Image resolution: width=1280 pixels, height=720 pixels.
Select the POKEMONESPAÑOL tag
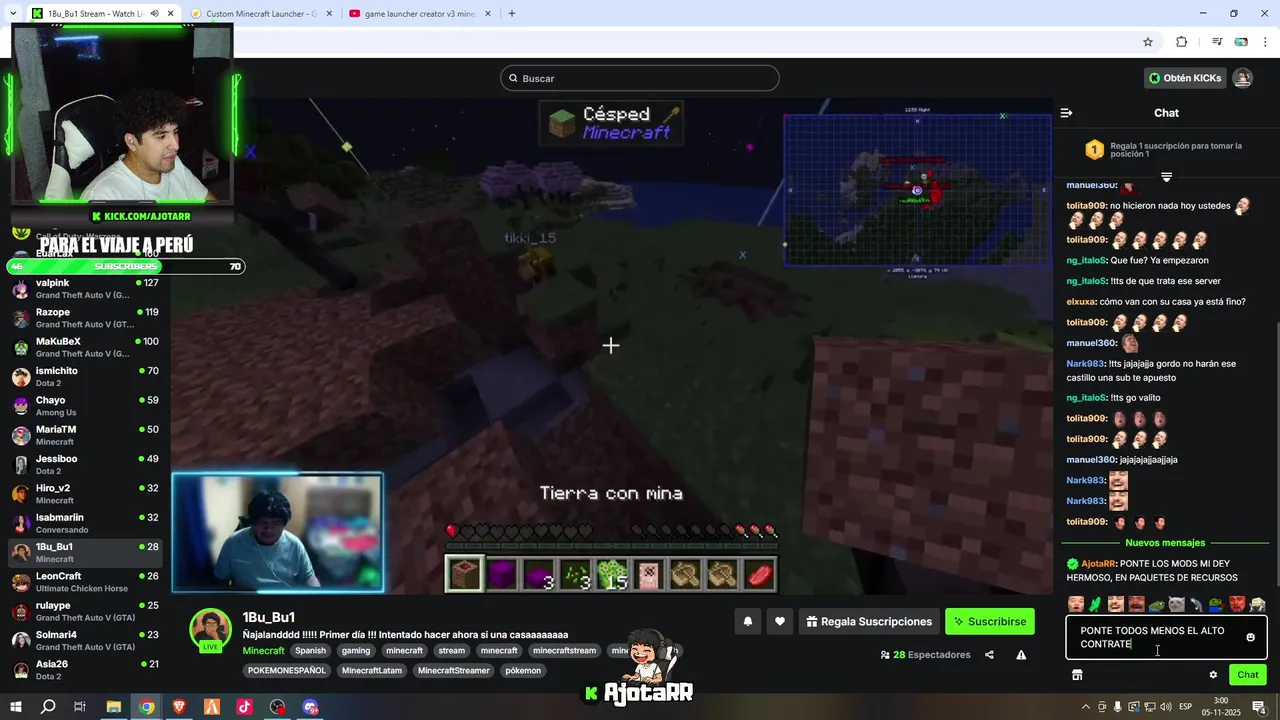pos(287,671)
